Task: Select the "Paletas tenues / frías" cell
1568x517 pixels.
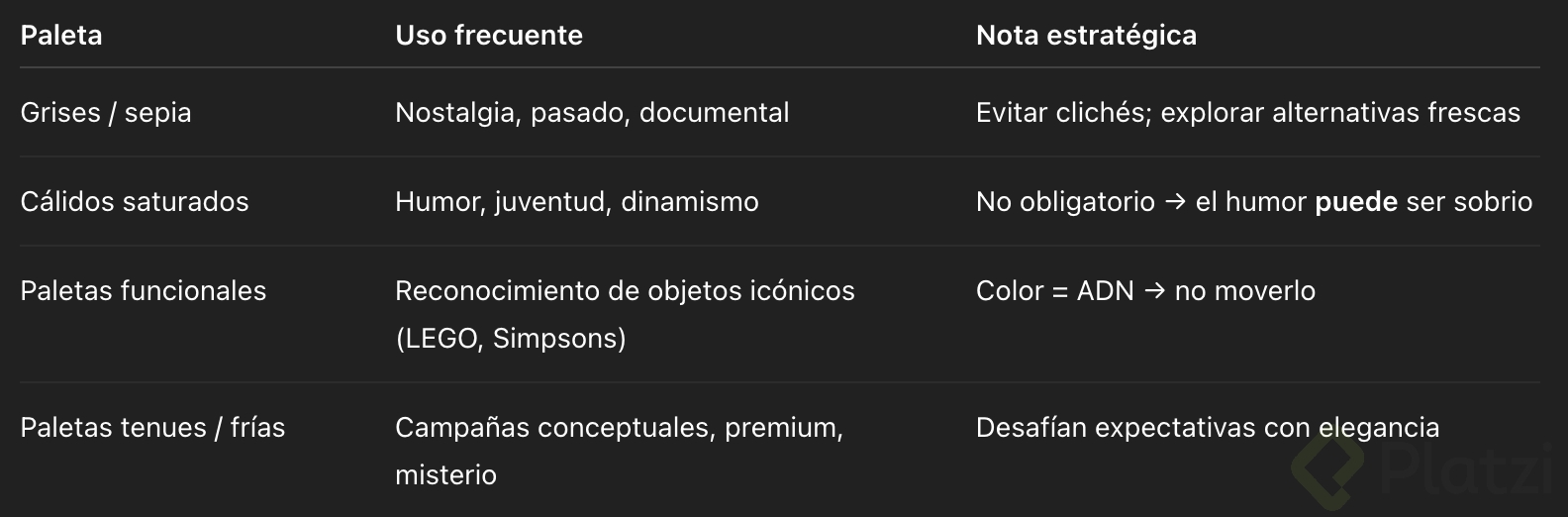Action: [x=152, y=428]
